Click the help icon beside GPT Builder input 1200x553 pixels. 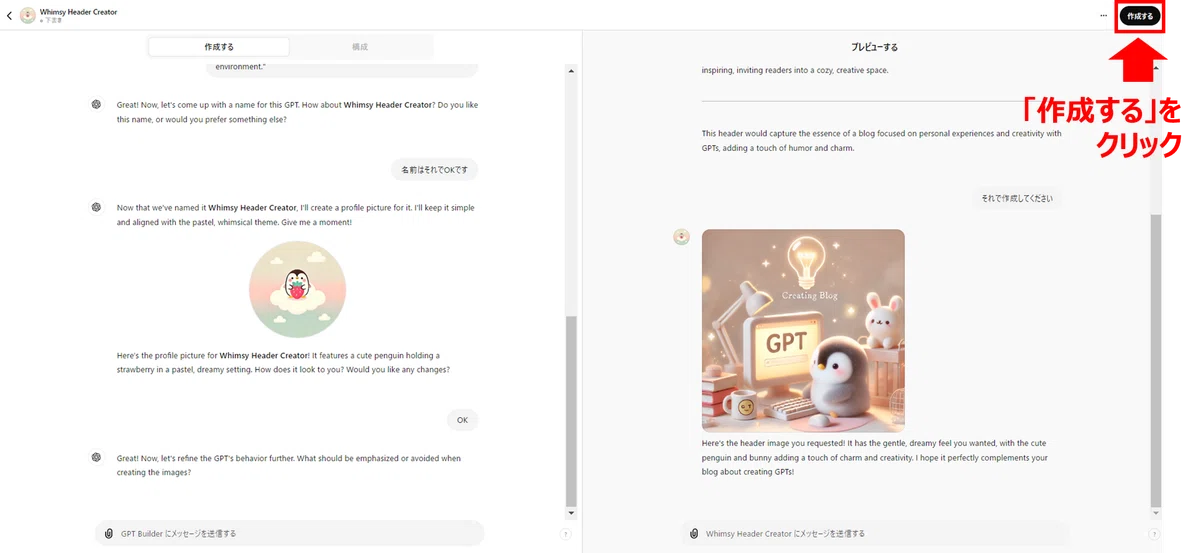pyautogui.click(x=566, y=535)
